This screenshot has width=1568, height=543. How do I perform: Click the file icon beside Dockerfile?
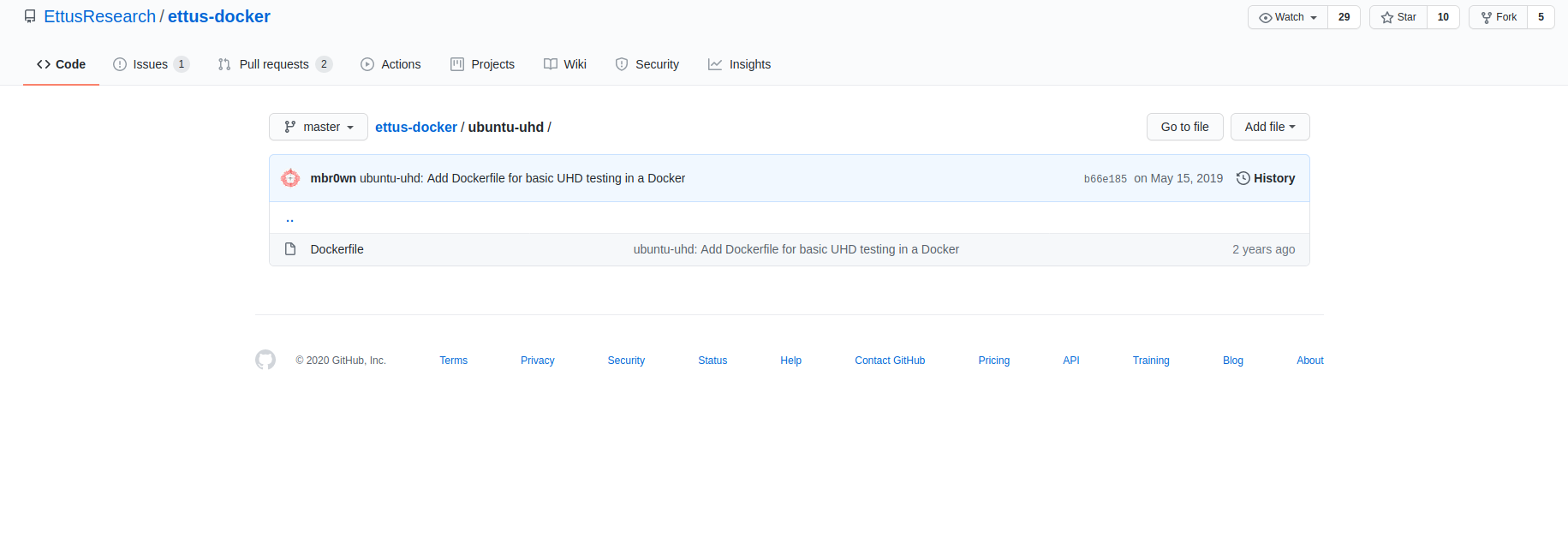pyautogui.click(x=290, y=249)
